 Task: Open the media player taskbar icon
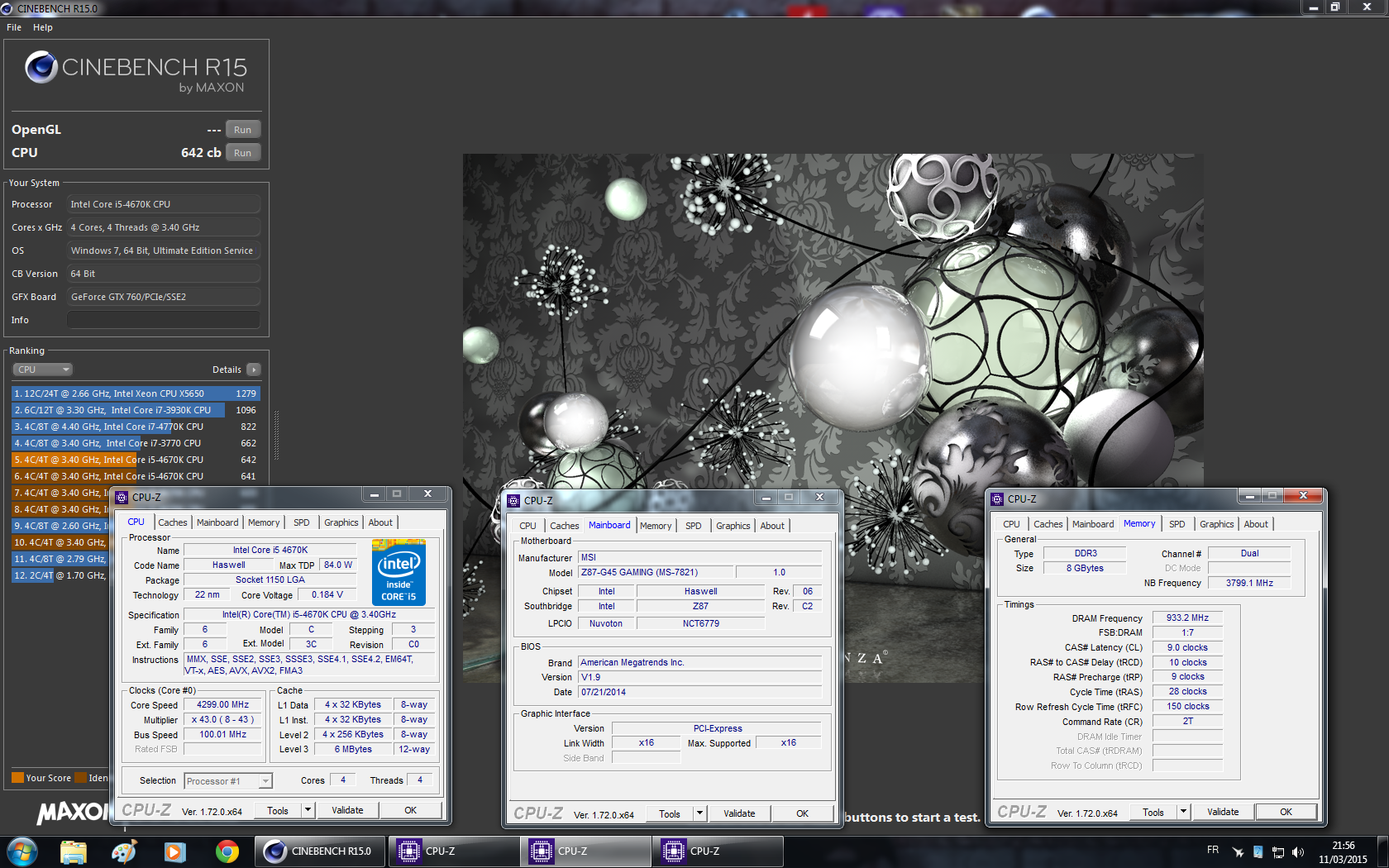pyautogui.click(x=175, y=851)
